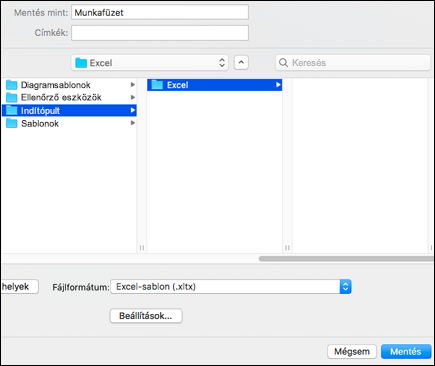Image resolution: width=435 pixels, height=366 pixels.
Task: Select the Ellenőrző eszközök folder name
Action: [x=61, y=97]
